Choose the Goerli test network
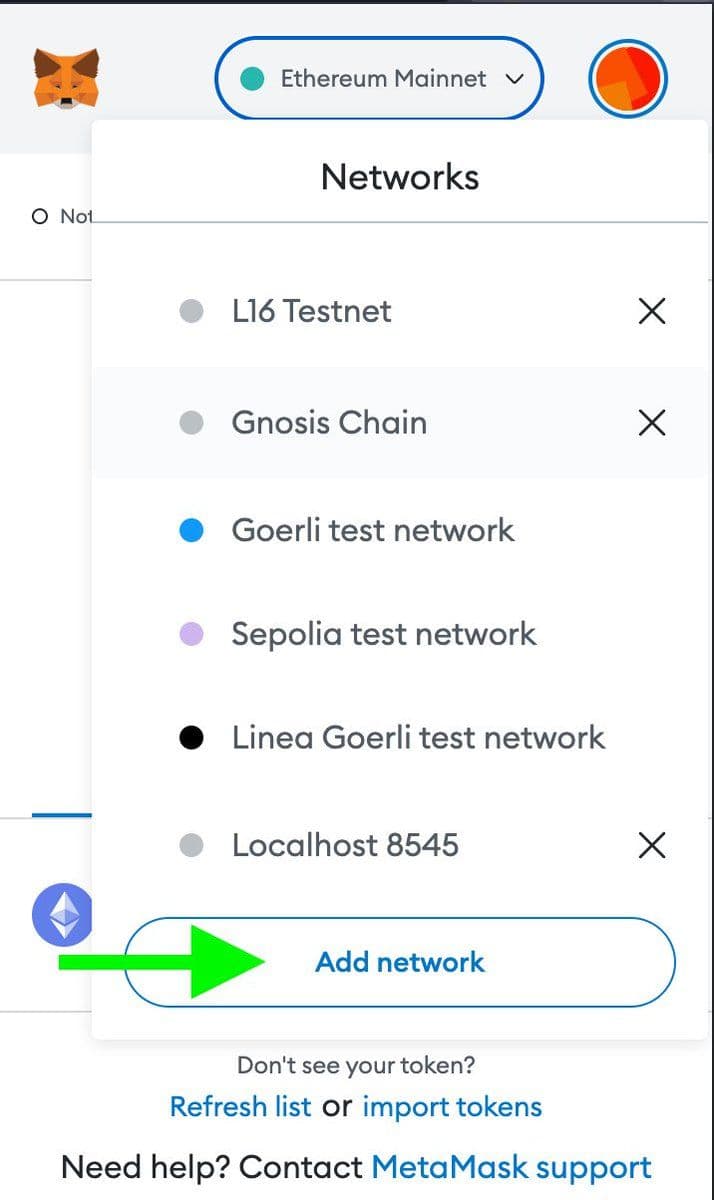Screen dimensions: 714x1200 (372, 530)
